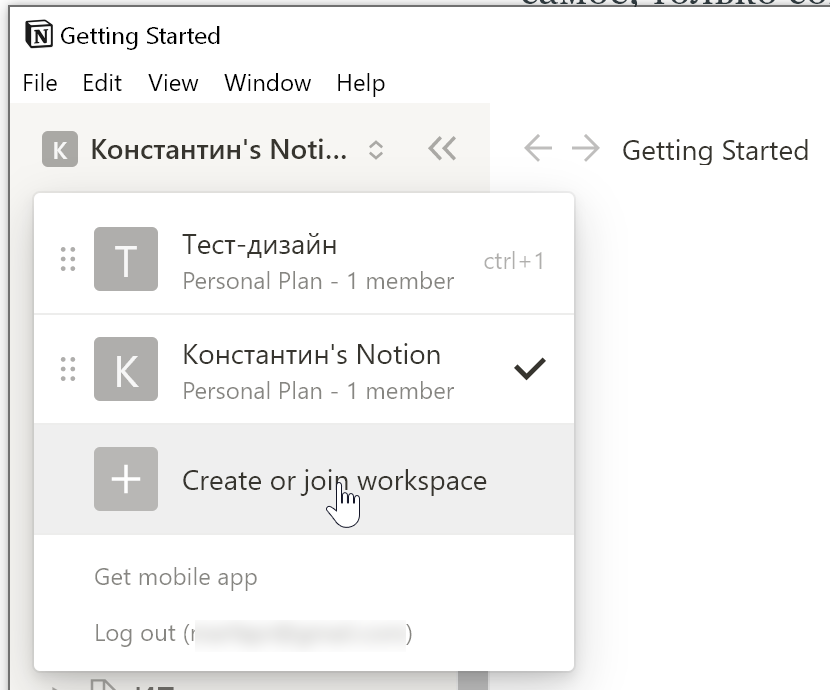Click the Notion app logo in title bar
The width and height of the screenshot is (830, 690).
(x=39, y=35)
